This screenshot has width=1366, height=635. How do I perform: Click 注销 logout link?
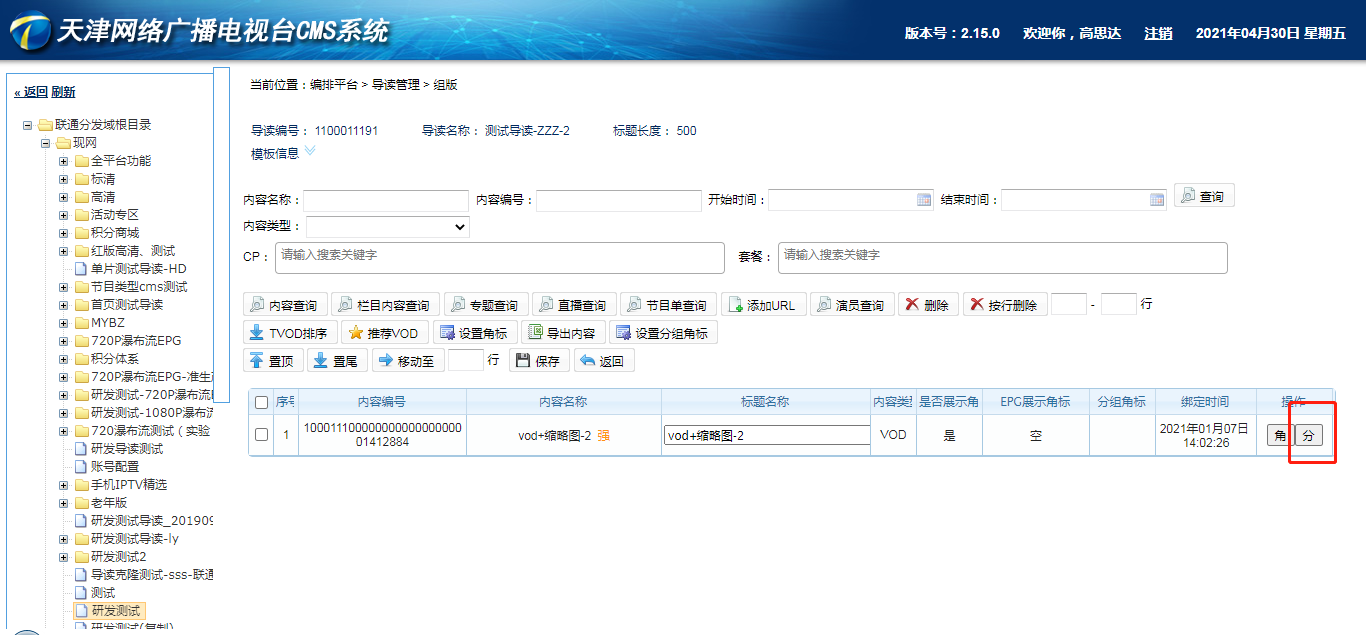(1158, 33)
